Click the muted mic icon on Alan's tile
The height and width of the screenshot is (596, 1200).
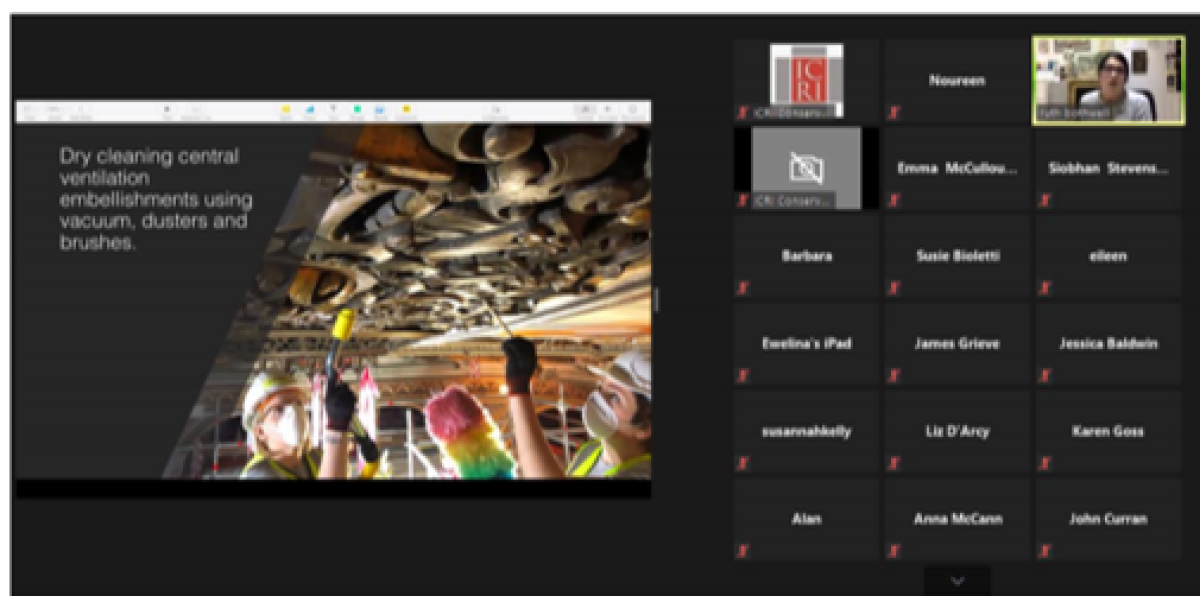(742, 551)
